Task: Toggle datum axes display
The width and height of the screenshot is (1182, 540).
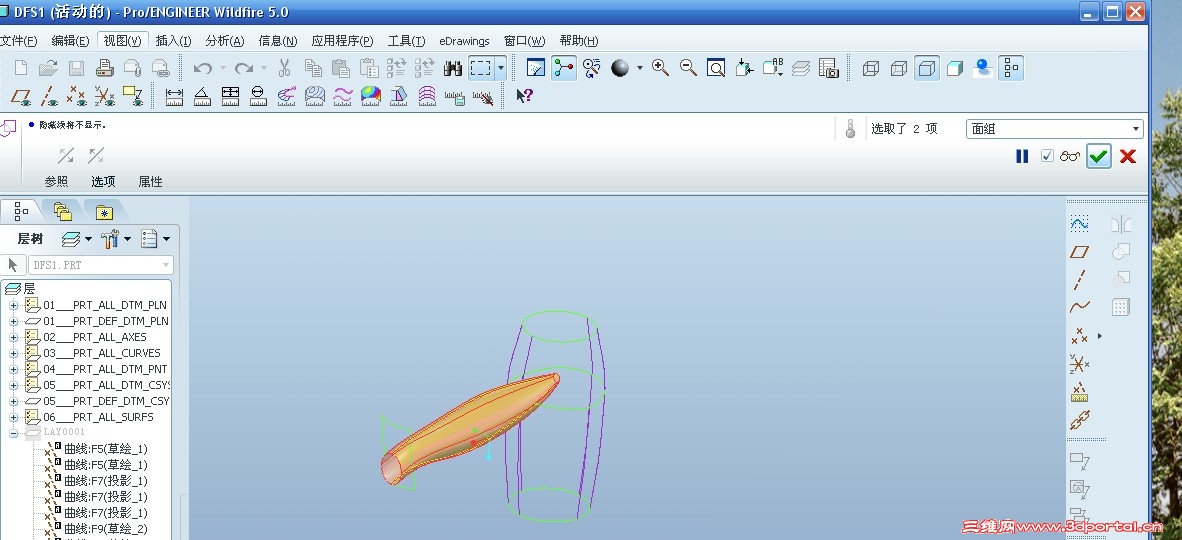Action: click(x=48, y=96)
